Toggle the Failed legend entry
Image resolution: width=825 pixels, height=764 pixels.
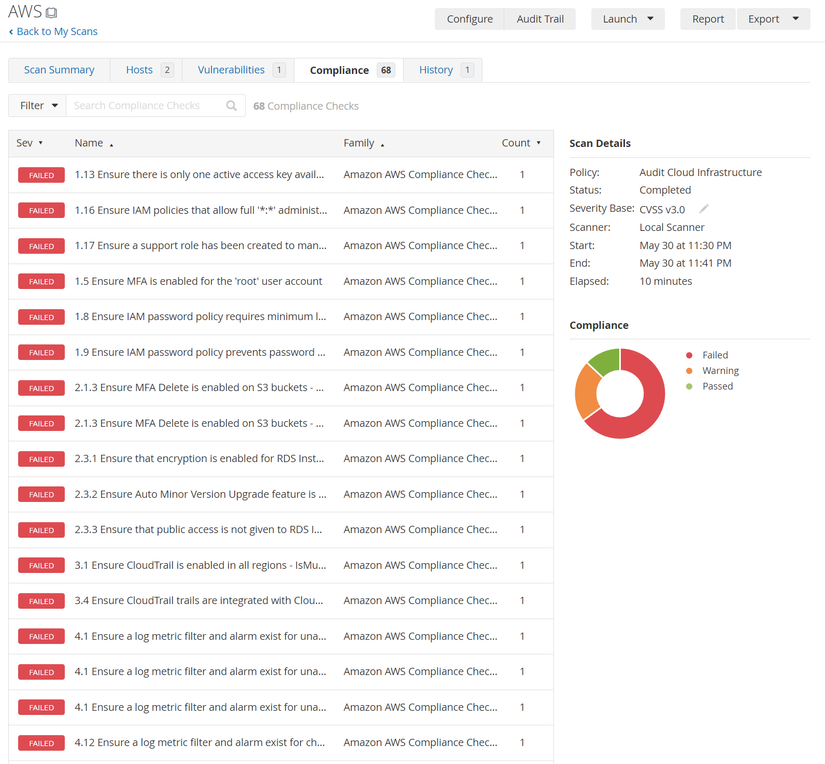click(707, 355)
